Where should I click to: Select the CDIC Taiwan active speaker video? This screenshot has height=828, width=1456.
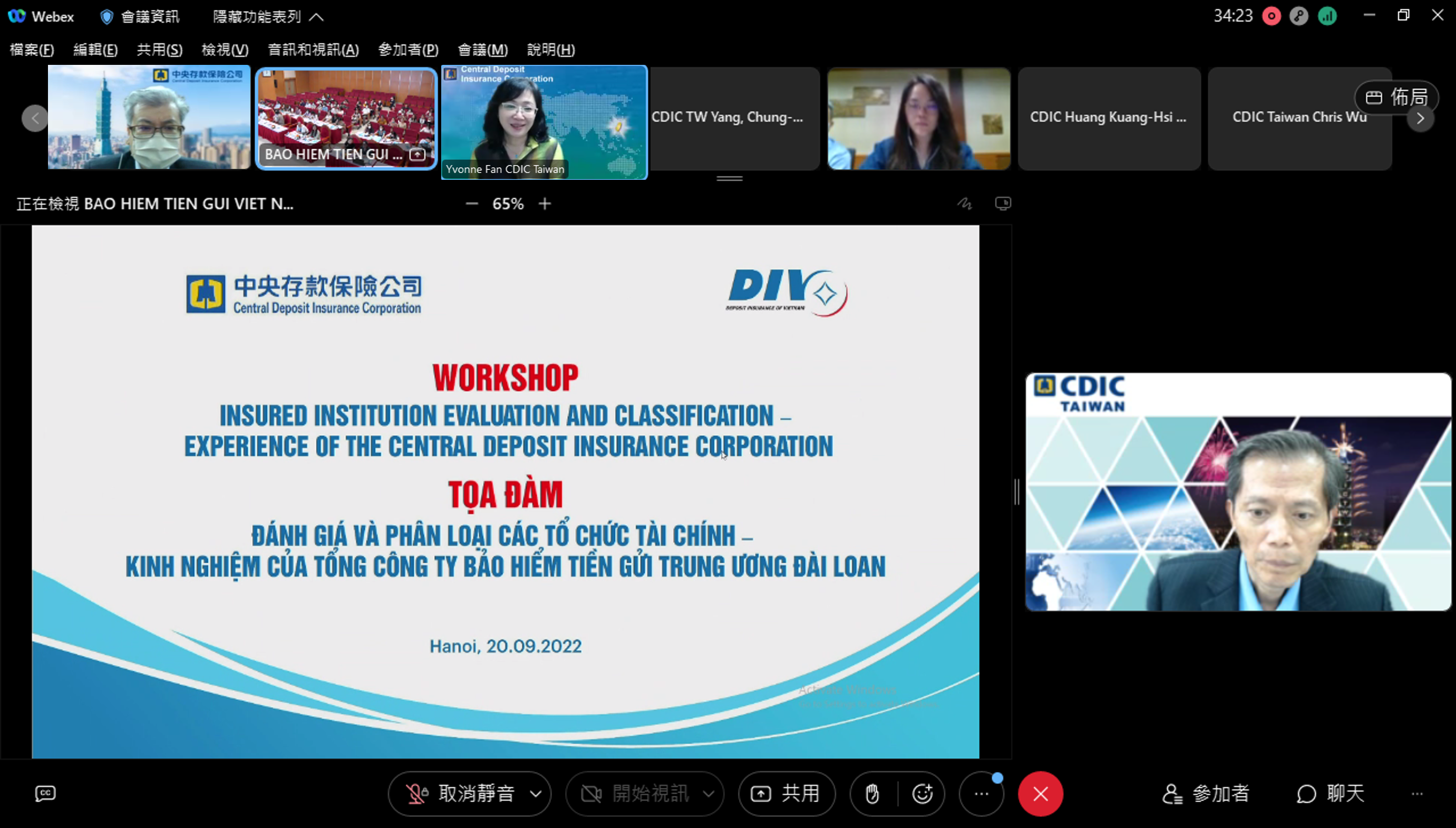(1238, 492)
